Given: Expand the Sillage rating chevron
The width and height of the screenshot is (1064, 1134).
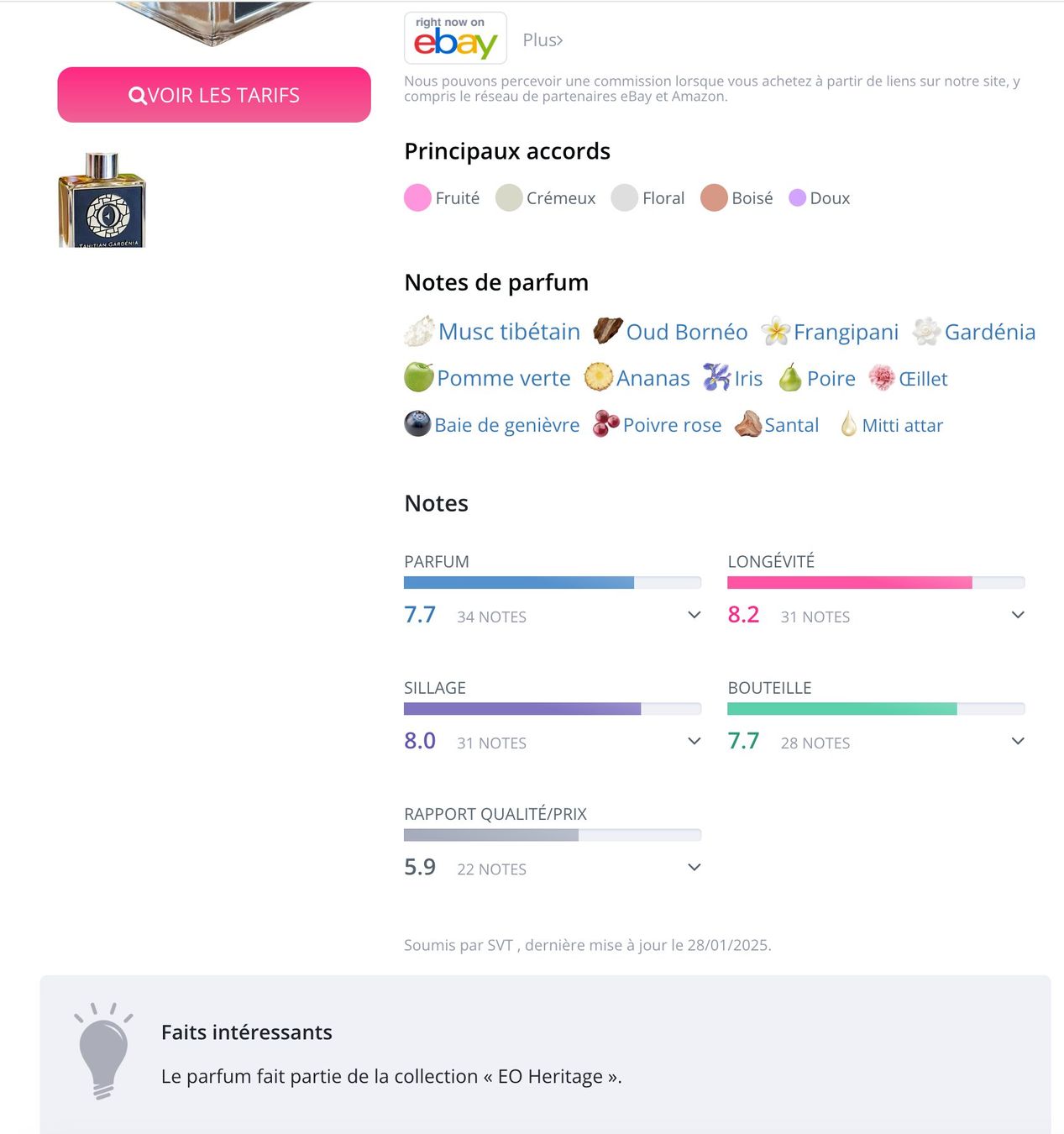Looking at the screenshot, I should tap(694, 741).
